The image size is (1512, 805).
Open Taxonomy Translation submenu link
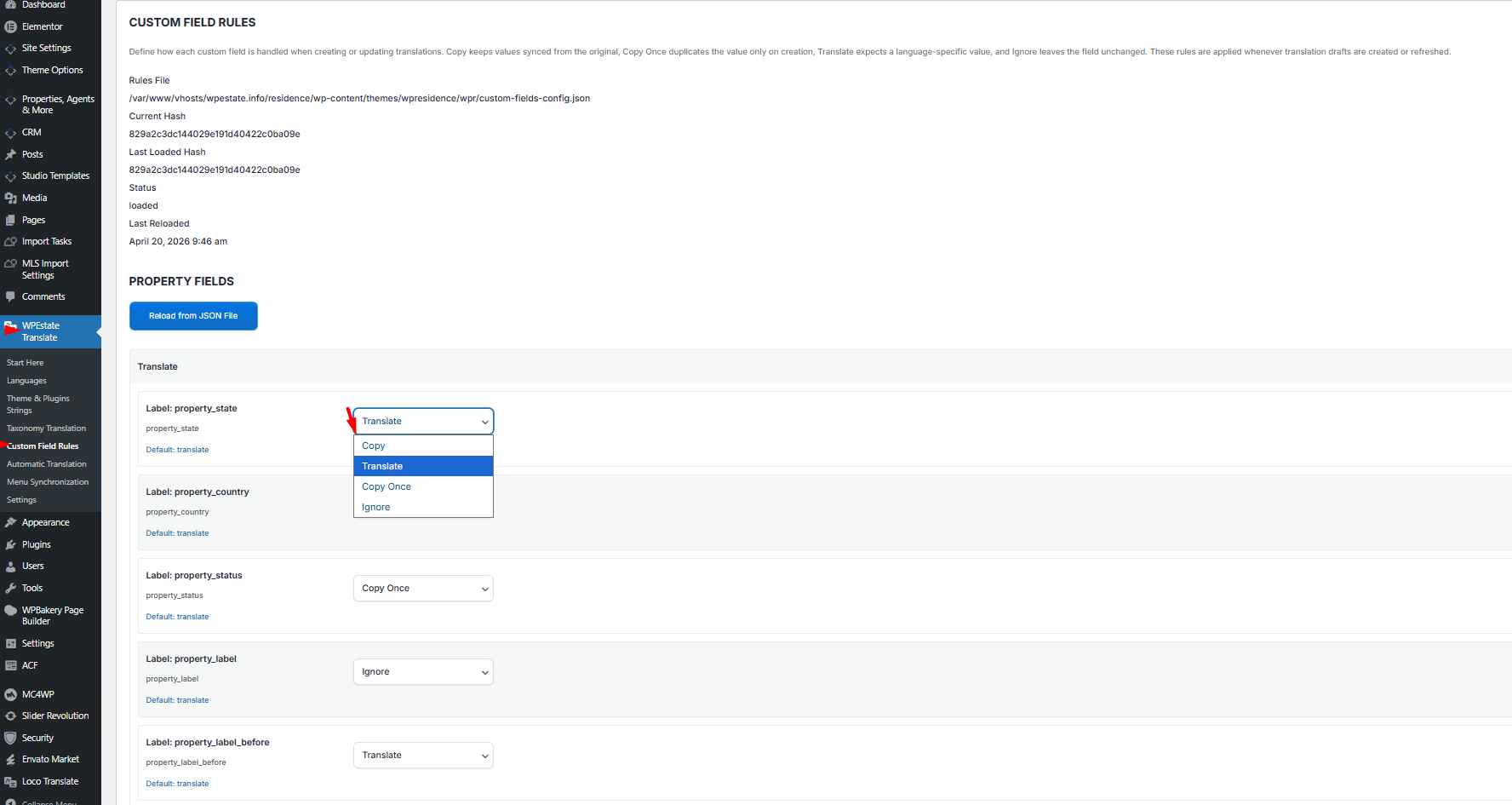coord(46,428)
